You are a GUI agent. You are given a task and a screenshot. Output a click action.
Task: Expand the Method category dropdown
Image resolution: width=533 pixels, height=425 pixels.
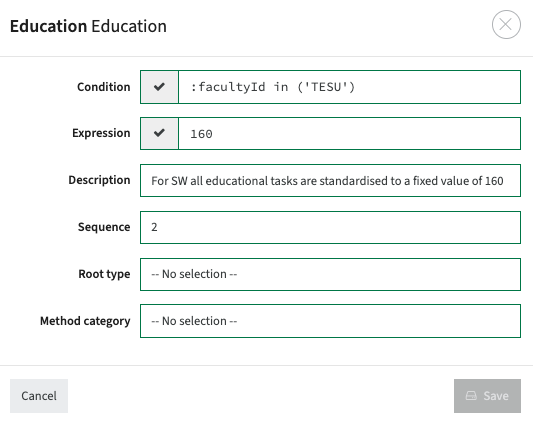[330, 321]
